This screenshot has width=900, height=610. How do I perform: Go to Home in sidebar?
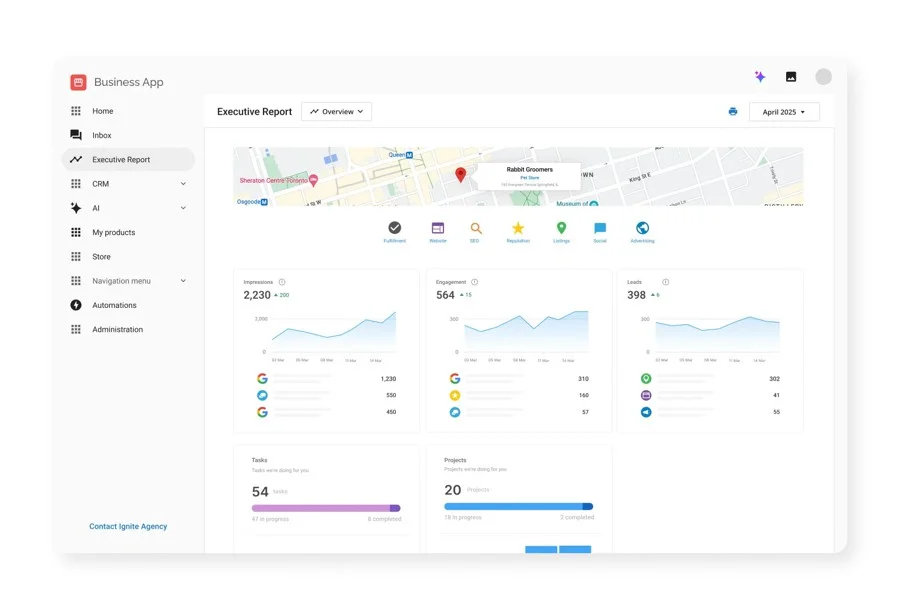tap(128, 111)
